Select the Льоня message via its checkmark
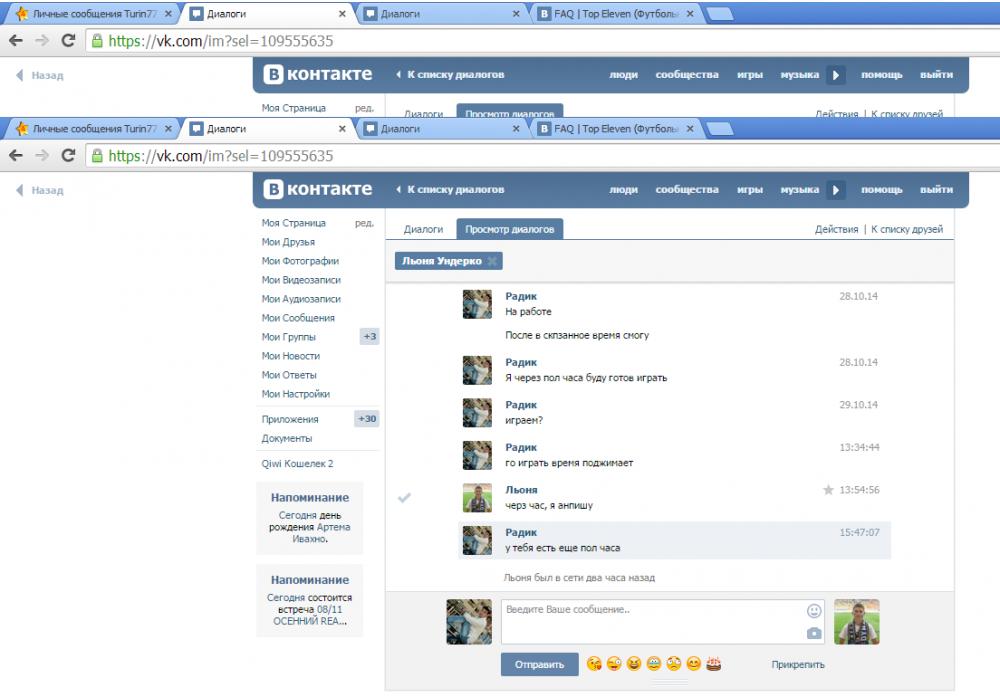The width and height of the screenshot is (1000, 700). [x=404, y=498]
